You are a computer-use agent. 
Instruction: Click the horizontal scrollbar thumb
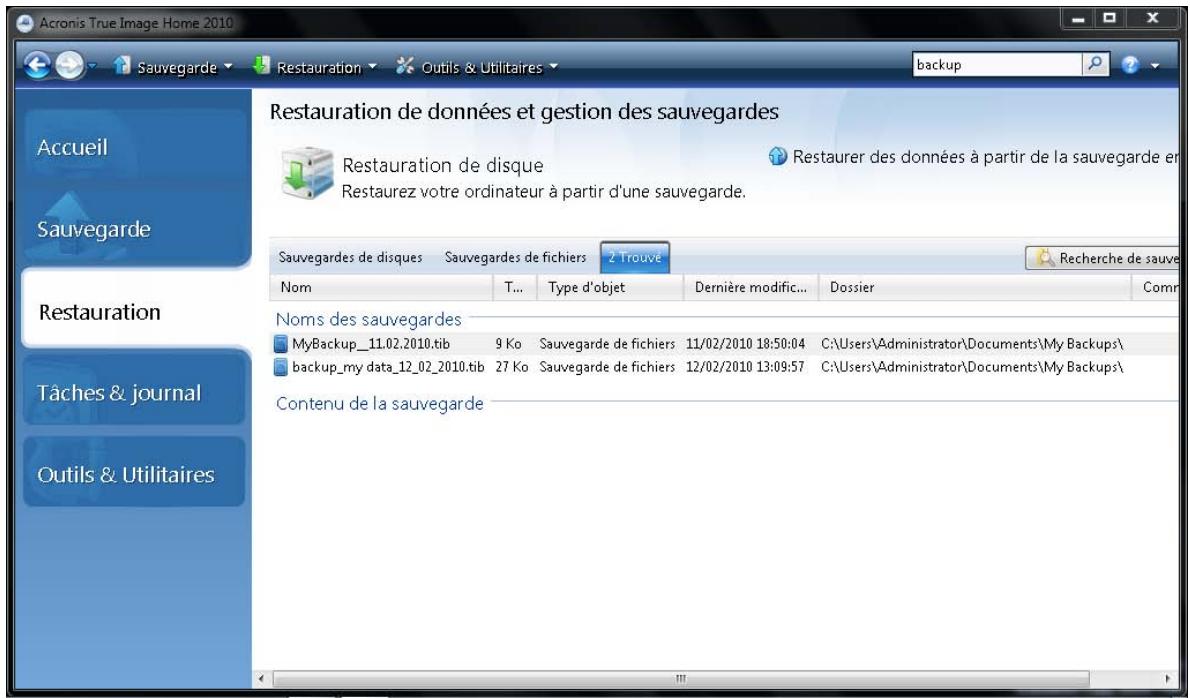coord(681,678)
